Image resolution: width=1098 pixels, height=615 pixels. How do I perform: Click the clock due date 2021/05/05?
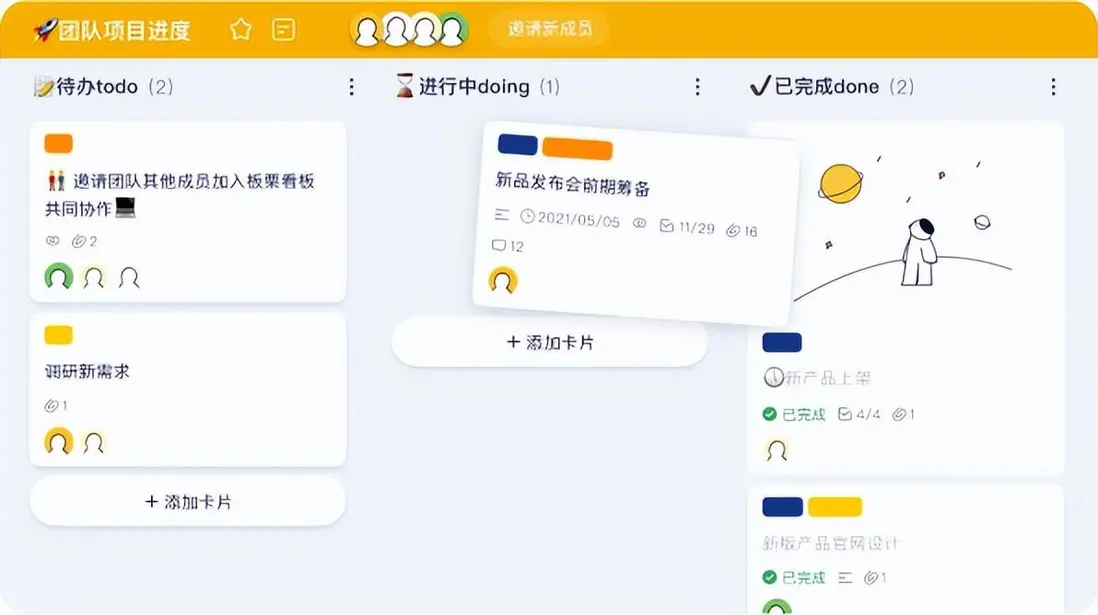point(570,219)
